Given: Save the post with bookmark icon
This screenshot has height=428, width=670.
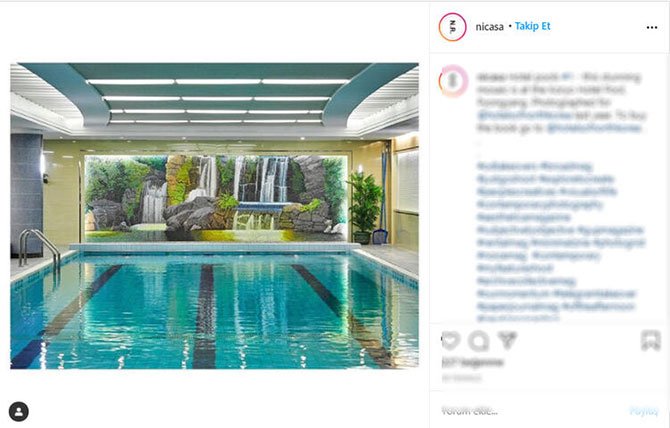Looking at the screenshot, I should point(651,341).
